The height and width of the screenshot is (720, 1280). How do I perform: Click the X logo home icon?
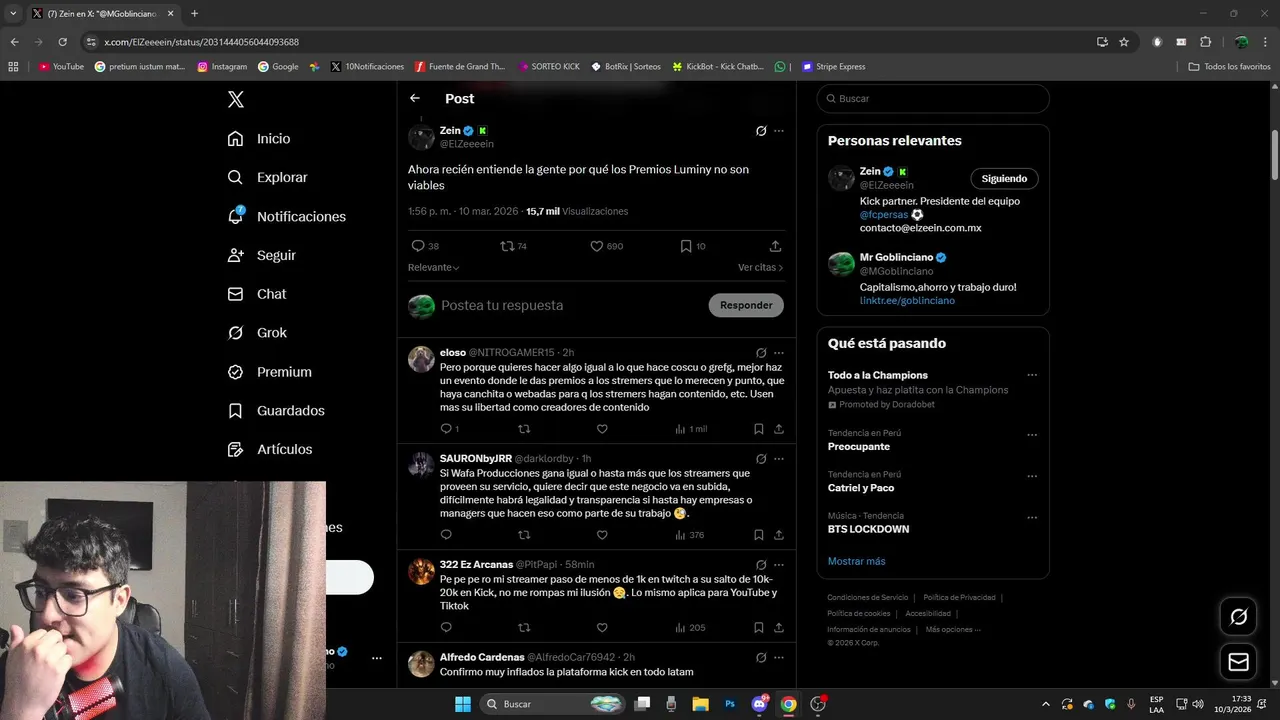(x=235, y=99)
